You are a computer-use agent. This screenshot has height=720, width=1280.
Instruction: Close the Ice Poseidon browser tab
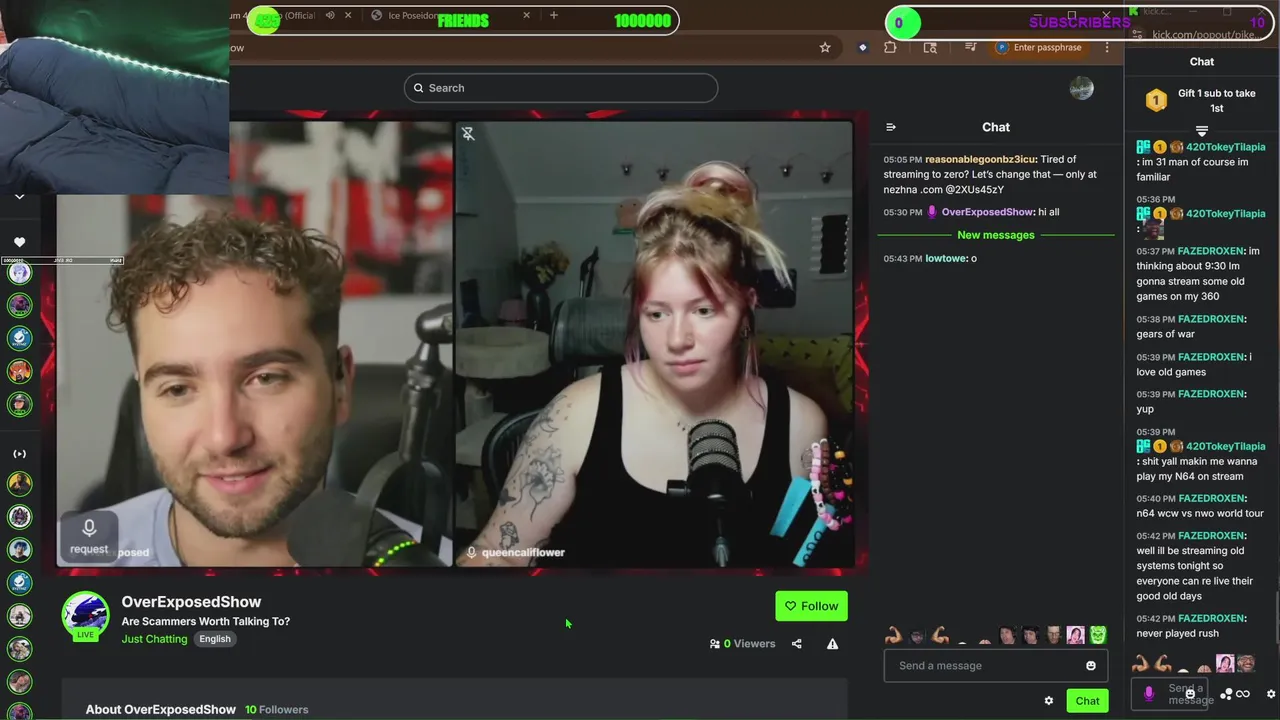(x=527, y=15)
